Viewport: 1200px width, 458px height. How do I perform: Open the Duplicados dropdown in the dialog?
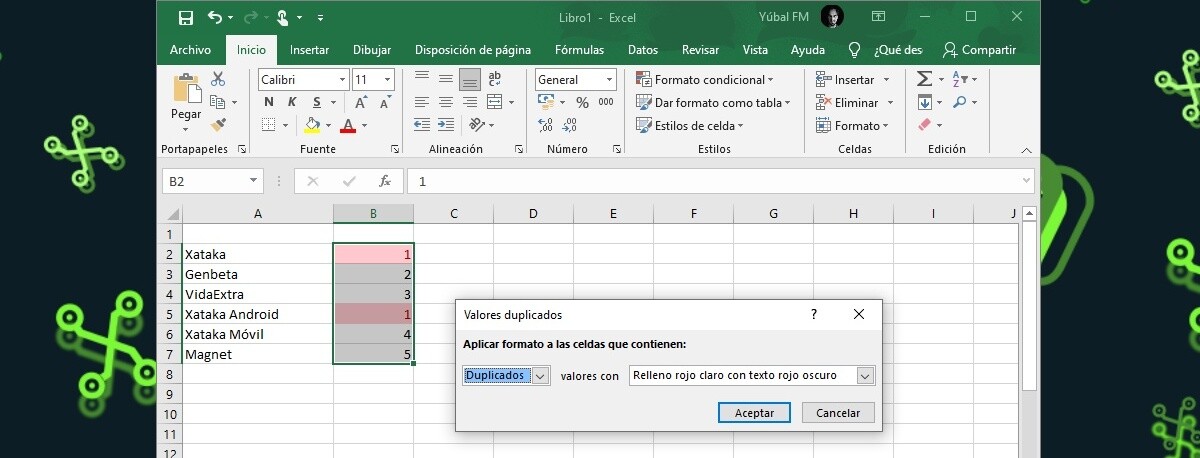[540, 376]
